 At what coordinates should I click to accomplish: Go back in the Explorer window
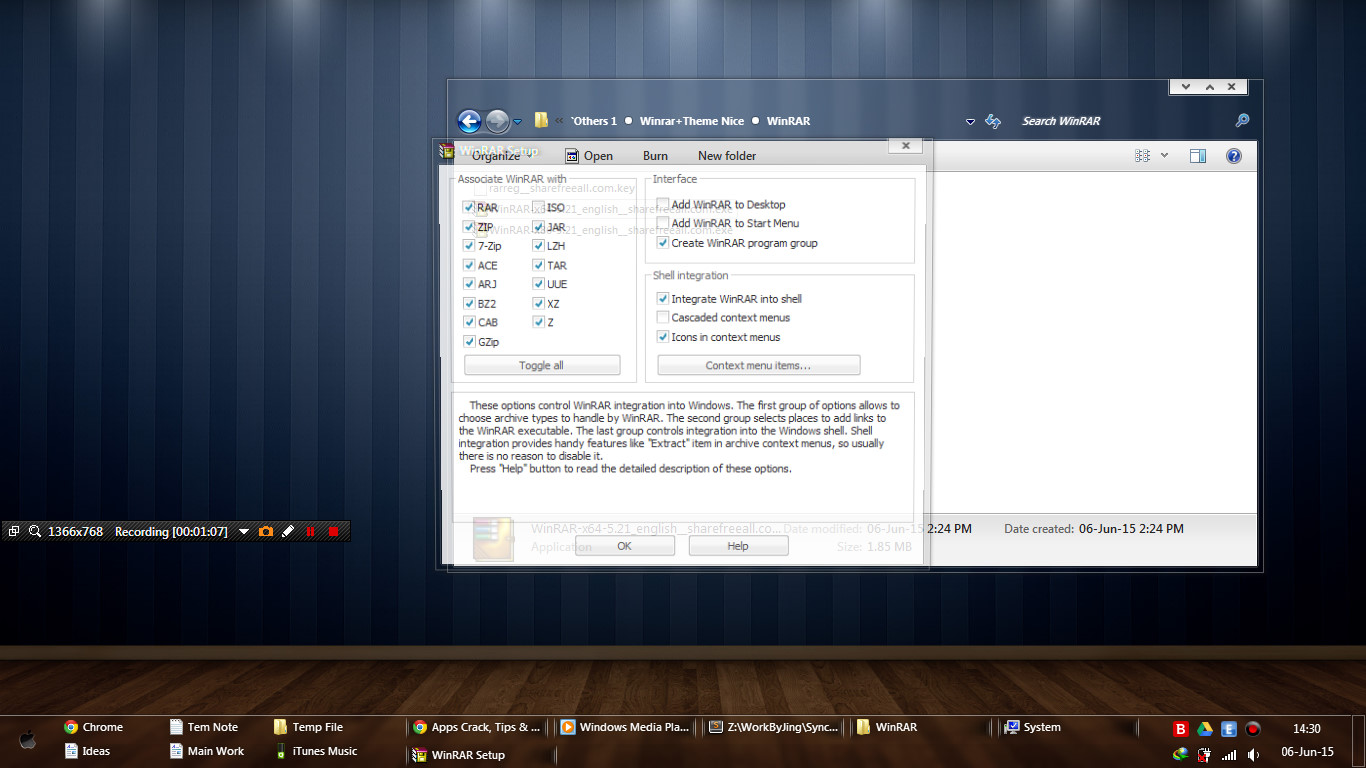469,121
